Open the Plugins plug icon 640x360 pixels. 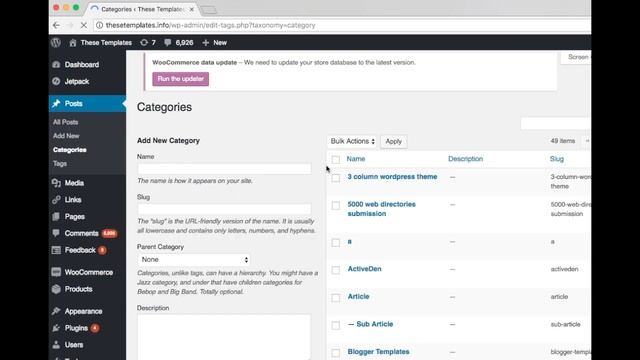[x=56, y=328]
